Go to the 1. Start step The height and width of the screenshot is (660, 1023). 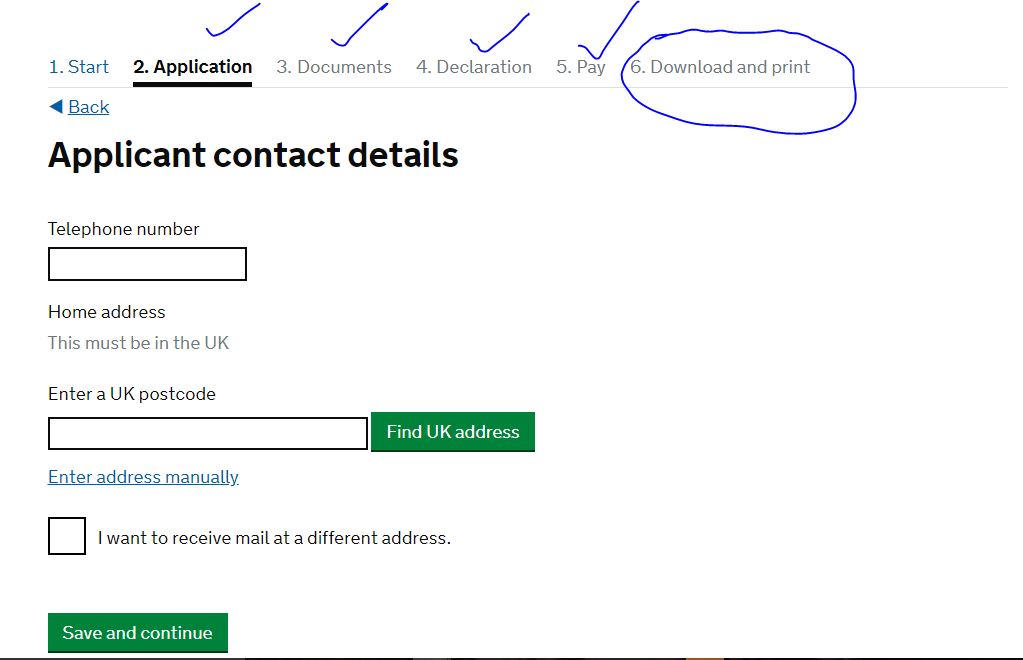[79, 67]
